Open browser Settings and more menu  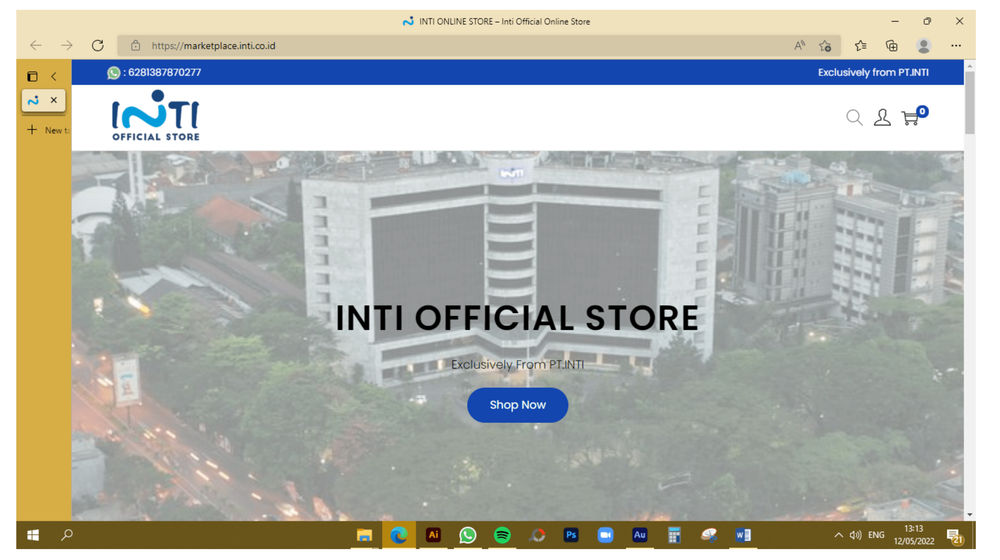955,45
